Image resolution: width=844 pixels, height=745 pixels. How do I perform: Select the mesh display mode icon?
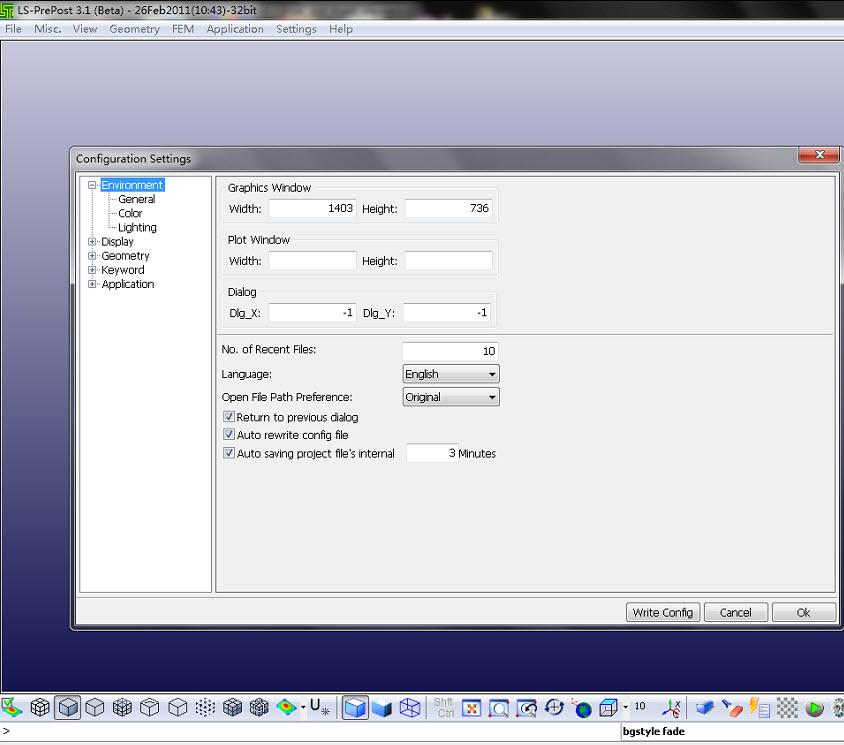[x=40, y=707]
